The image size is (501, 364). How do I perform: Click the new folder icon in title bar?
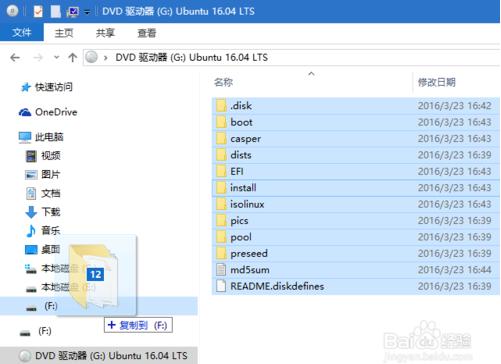[56, 11]
